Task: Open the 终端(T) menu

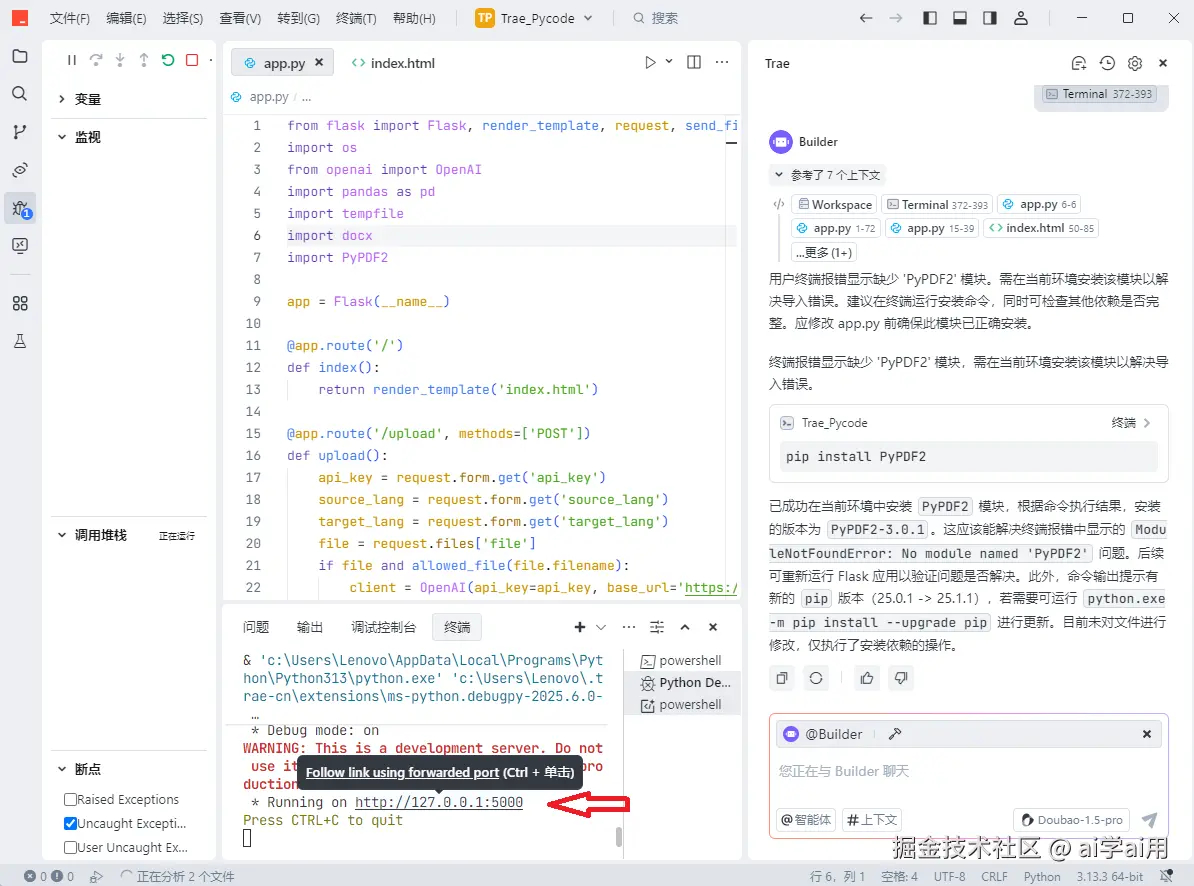Action: (x=356, y=18)
